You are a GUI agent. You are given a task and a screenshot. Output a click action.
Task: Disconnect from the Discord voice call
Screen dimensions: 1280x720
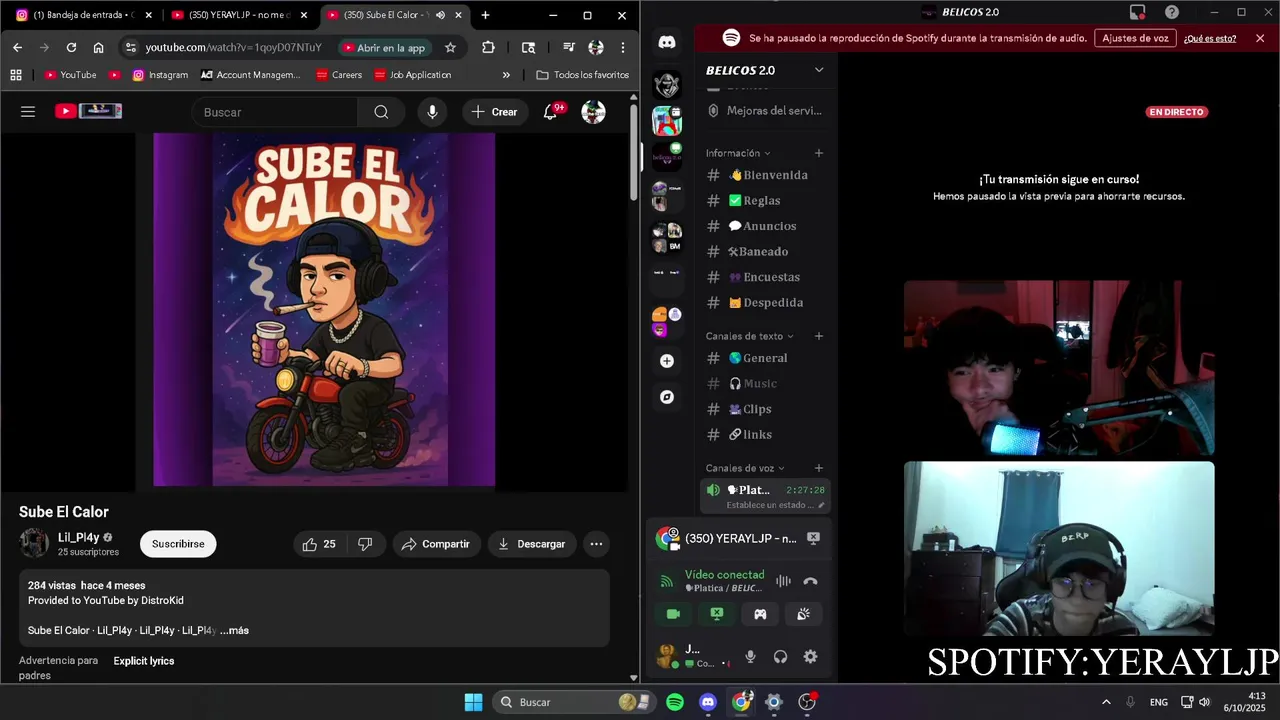(x=810, y=581)
